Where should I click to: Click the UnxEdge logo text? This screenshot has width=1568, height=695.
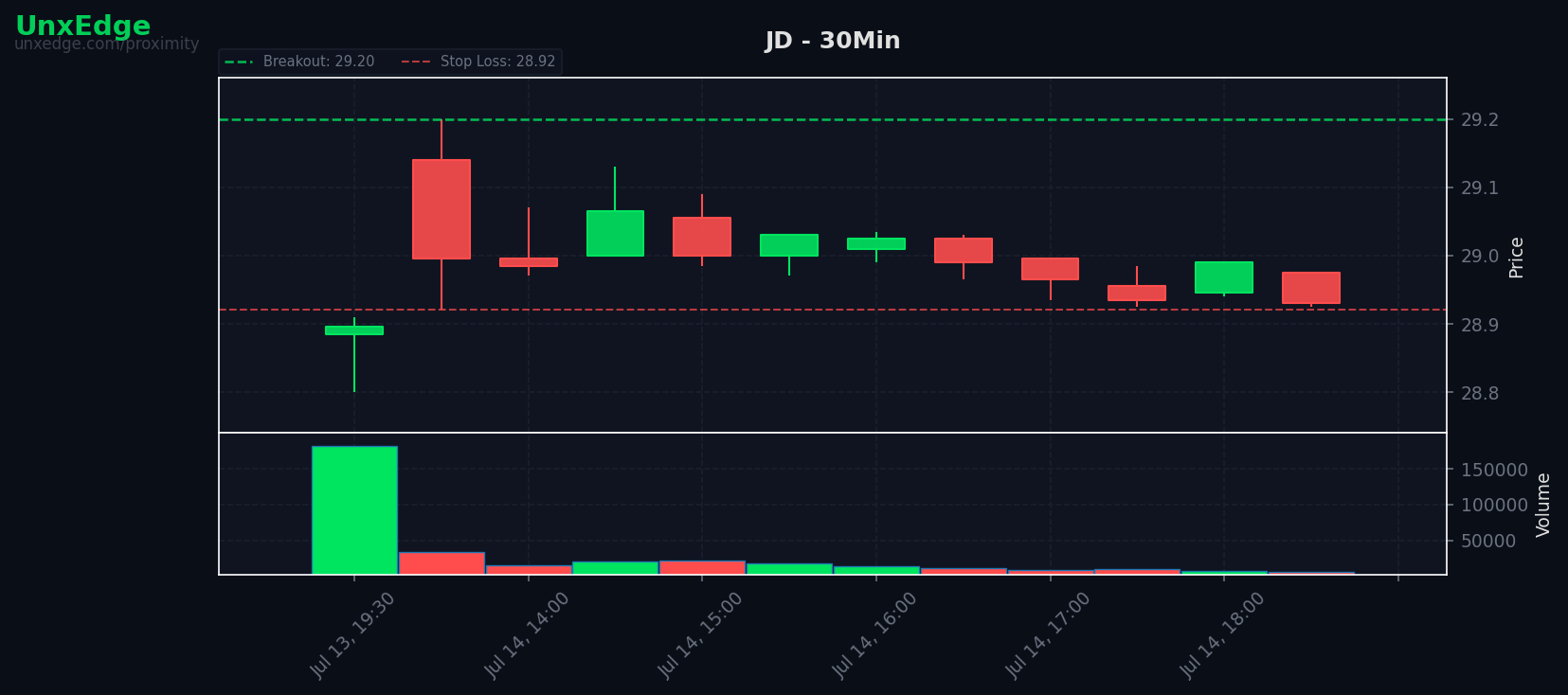82,26
